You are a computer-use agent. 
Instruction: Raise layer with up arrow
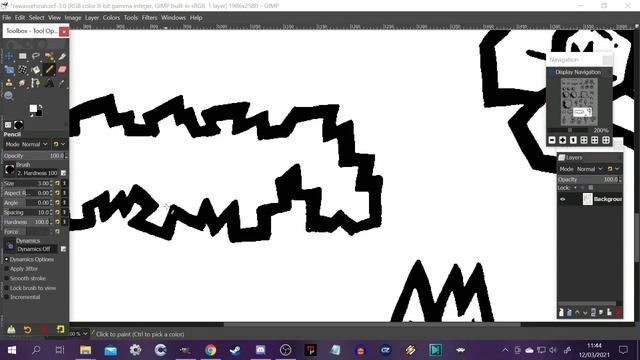point(577,312)
